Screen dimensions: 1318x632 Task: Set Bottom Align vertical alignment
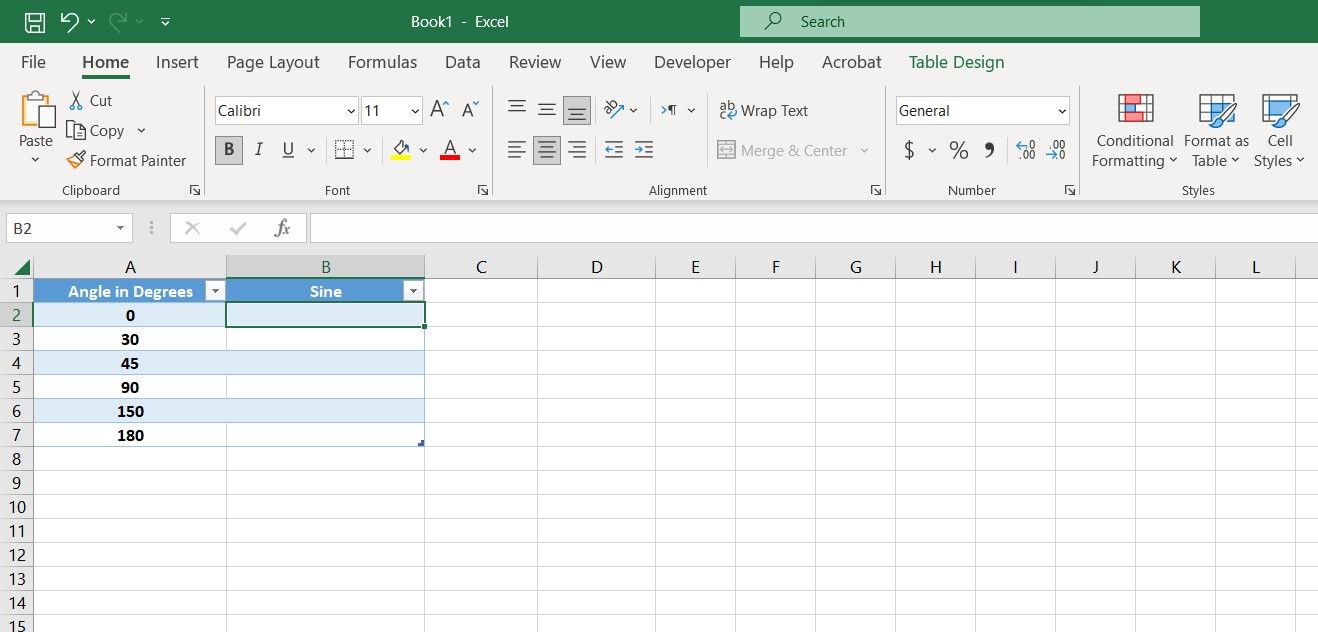577,110
